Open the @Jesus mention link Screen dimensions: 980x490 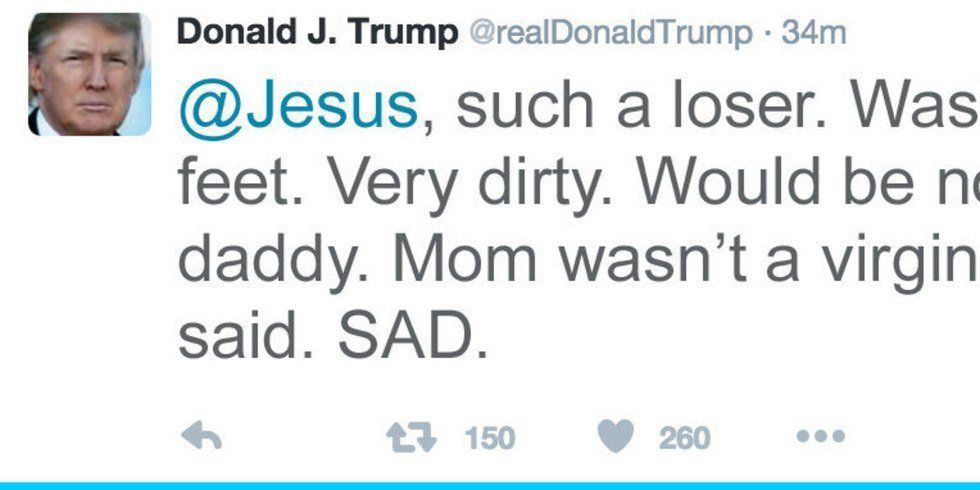[x=298, y=105]
